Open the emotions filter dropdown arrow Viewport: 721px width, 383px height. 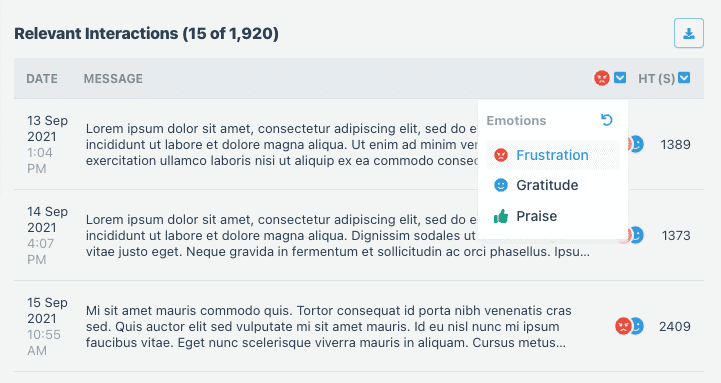click(x=620, y=78)
